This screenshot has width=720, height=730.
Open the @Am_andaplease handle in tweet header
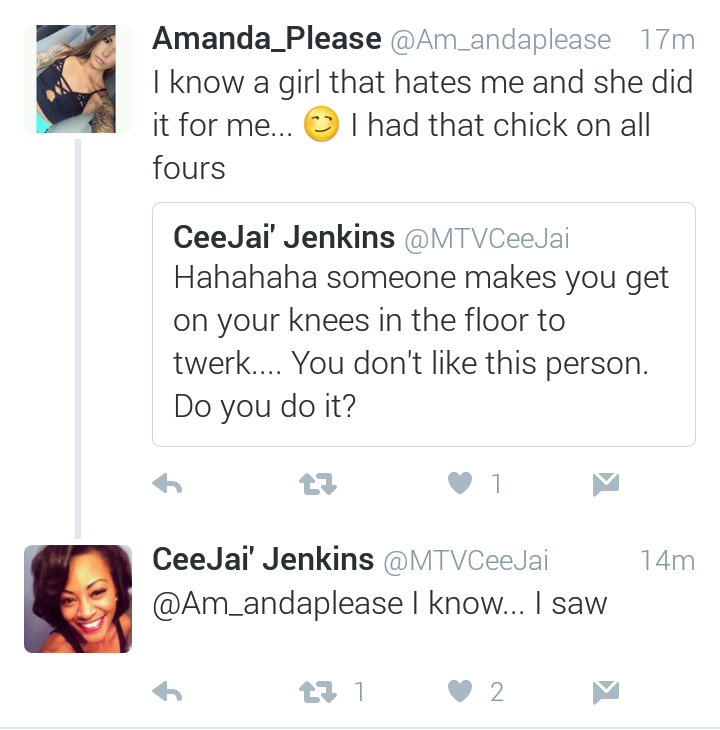point(500,40)
